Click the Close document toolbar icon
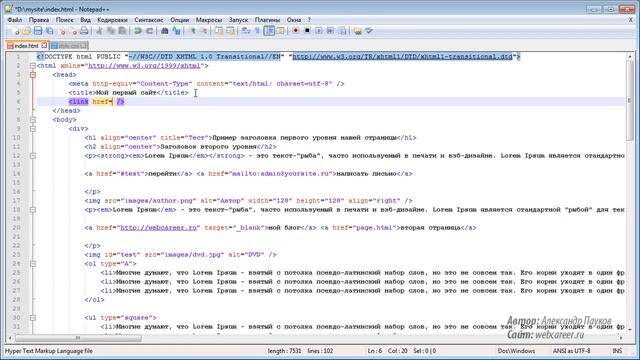 pyautogui.click(x=62, y=31)
